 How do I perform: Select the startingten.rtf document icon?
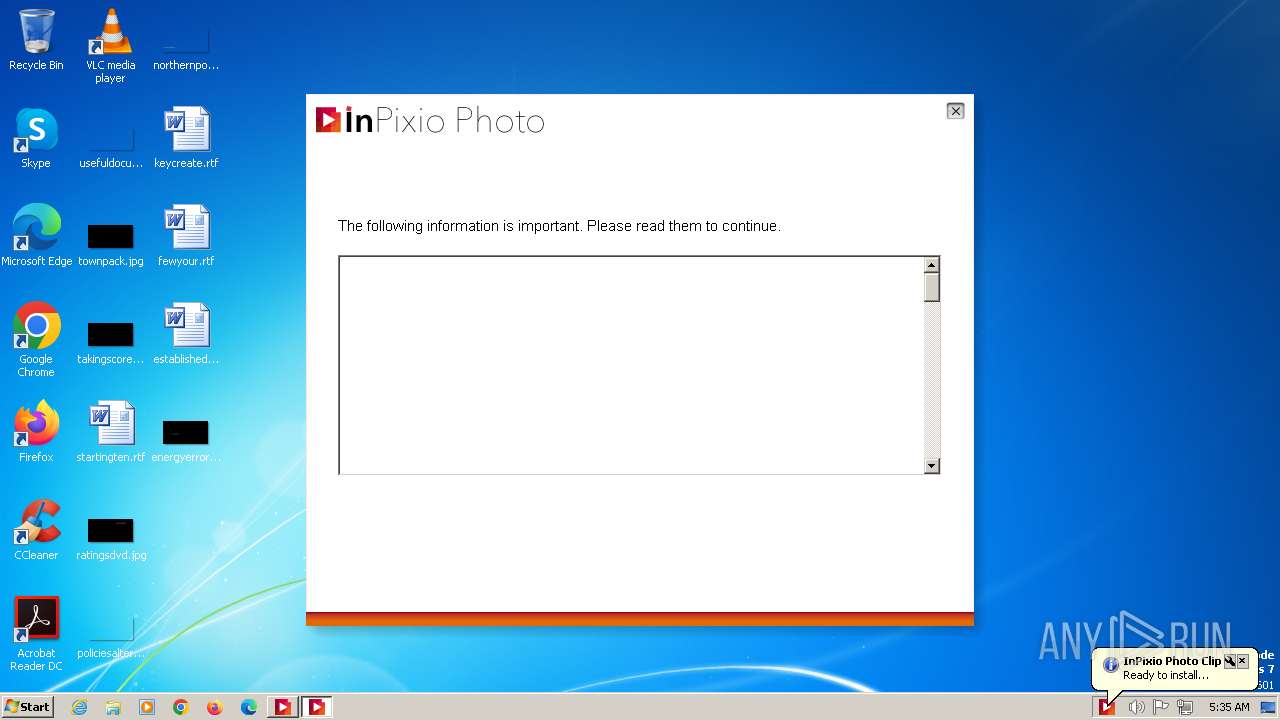click(x=110, y=432)
